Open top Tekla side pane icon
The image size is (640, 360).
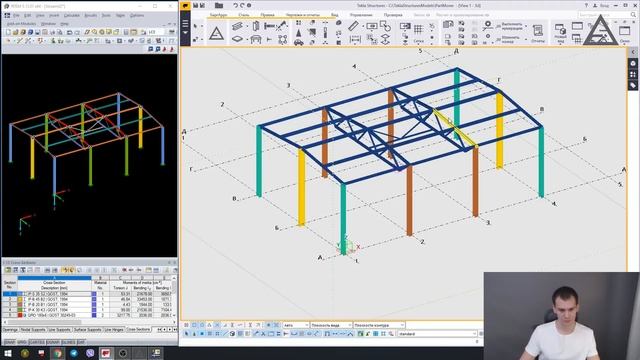click(x=633, y=63)
